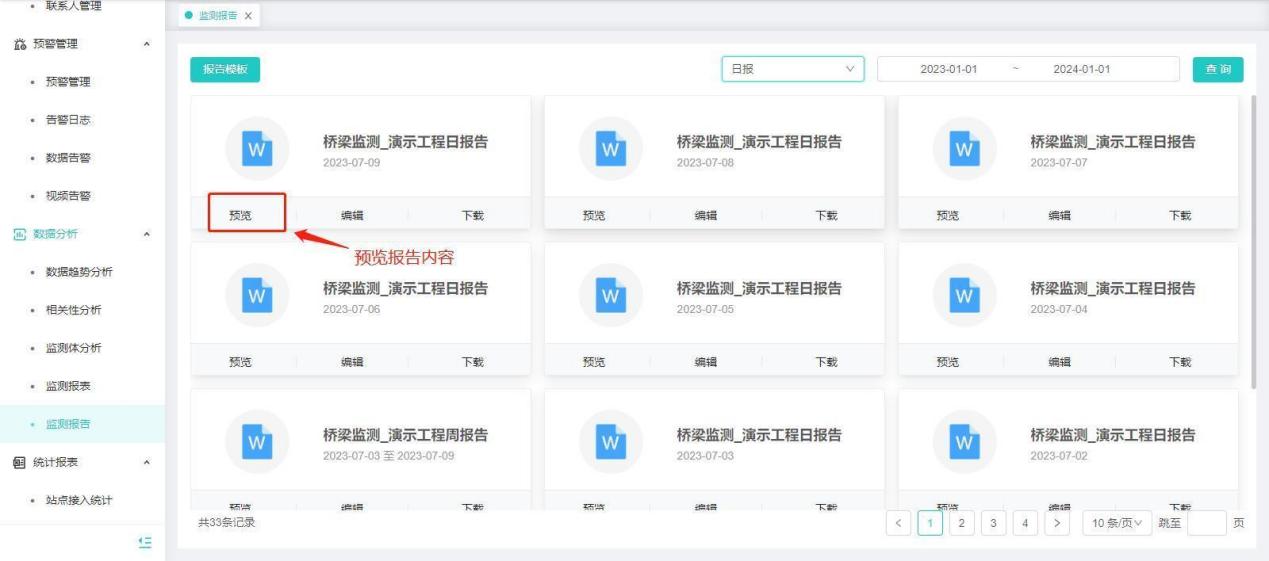Close the 监测报告 tab with X
The width and height of the screenshot is (1269, 561).
[x=248, y=16]
